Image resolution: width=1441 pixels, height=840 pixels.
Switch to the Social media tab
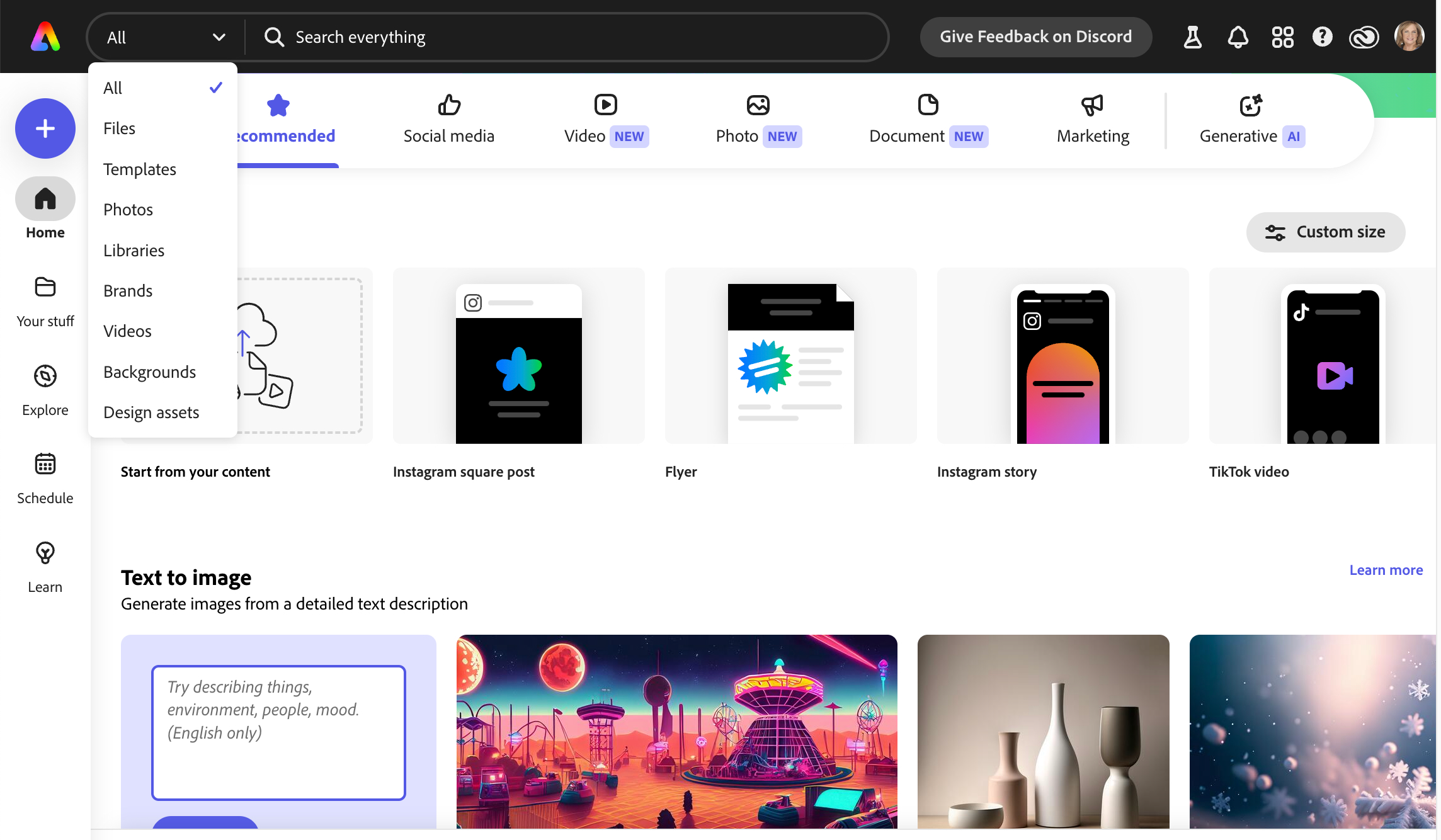pos(448,120)
